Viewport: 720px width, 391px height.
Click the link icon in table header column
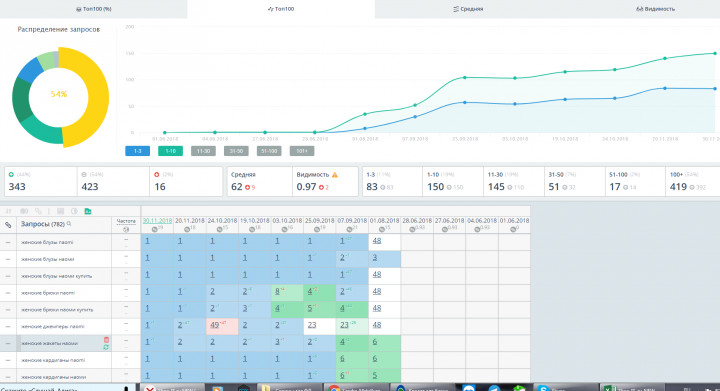tap(8, 225)
